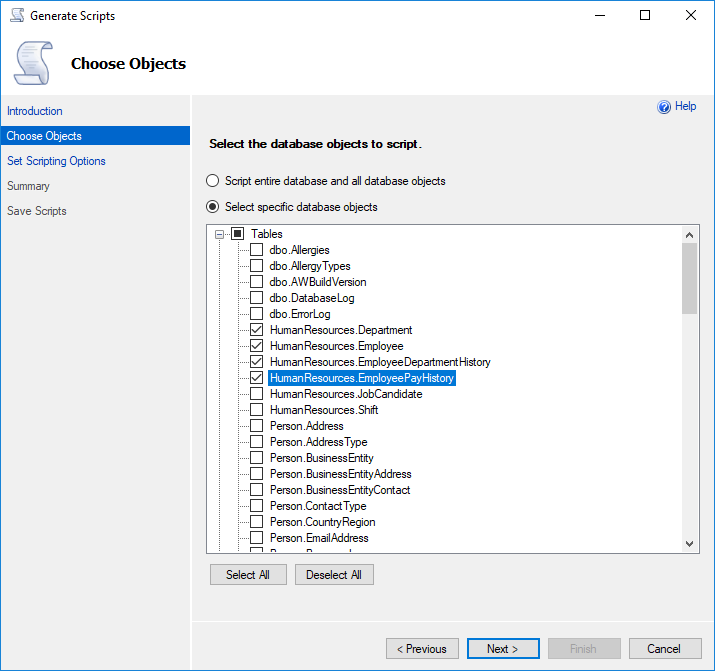715x671 pixels.
Task: Minimize the Generate Scripts window
Action: [600, 15]
